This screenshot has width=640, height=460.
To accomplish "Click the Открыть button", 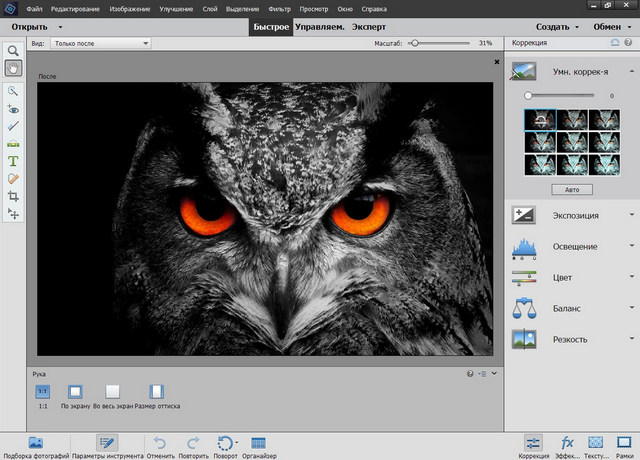I will [29, 26].
